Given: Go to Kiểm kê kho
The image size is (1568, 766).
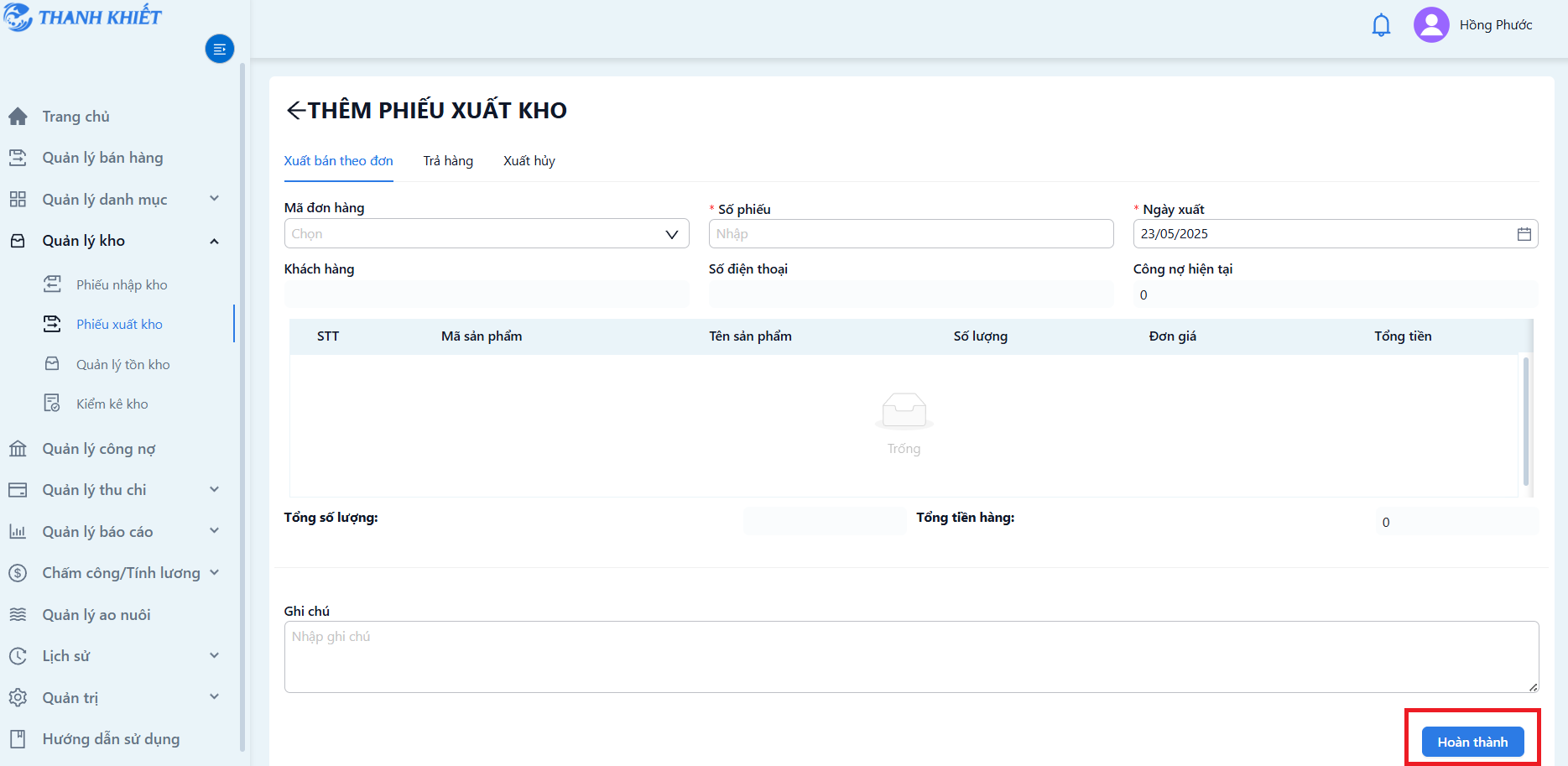Looking at the screenshot, I should [112, 404].
